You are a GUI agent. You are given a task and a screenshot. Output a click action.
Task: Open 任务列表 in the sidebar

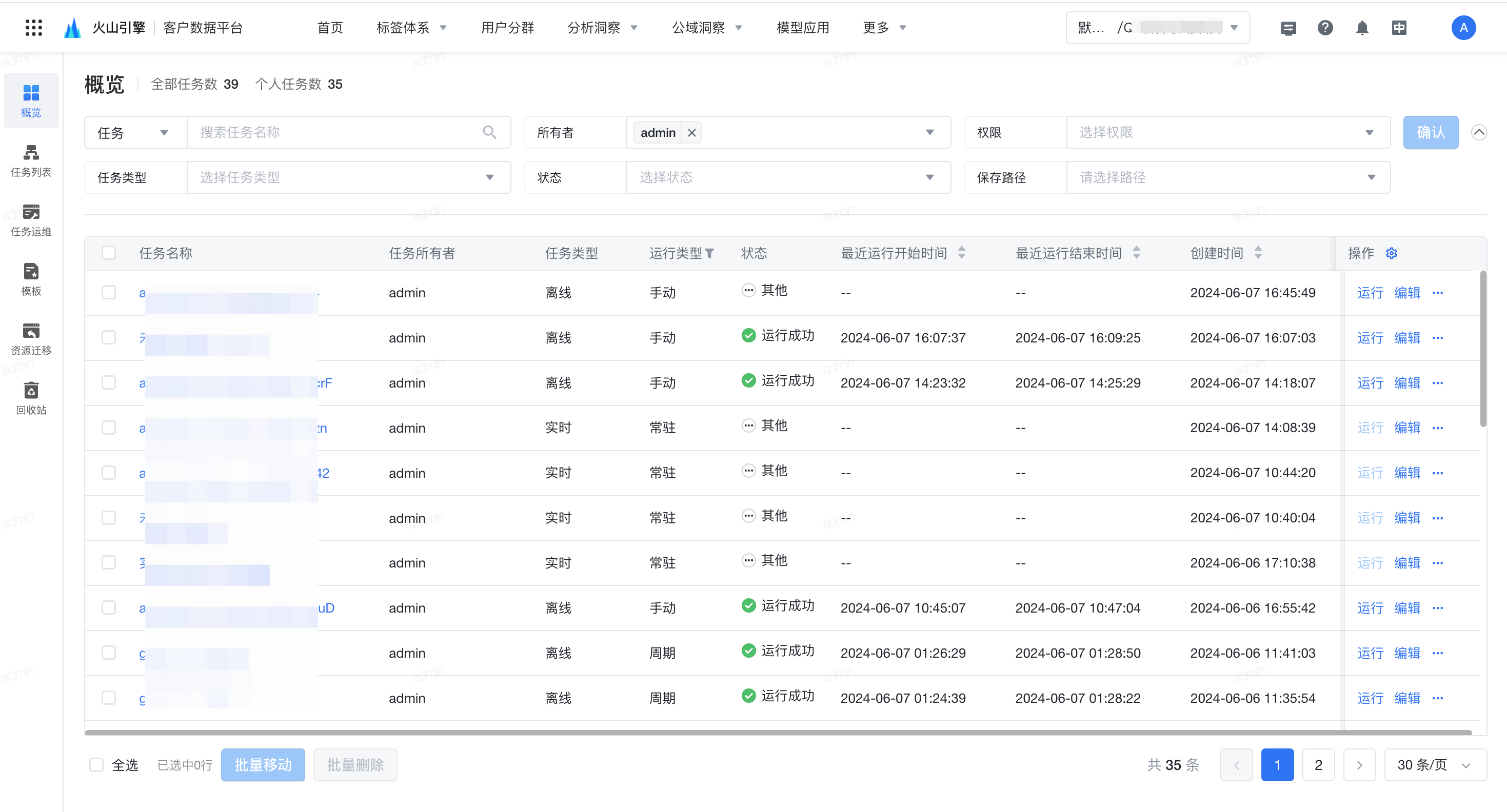coord(31,160)
